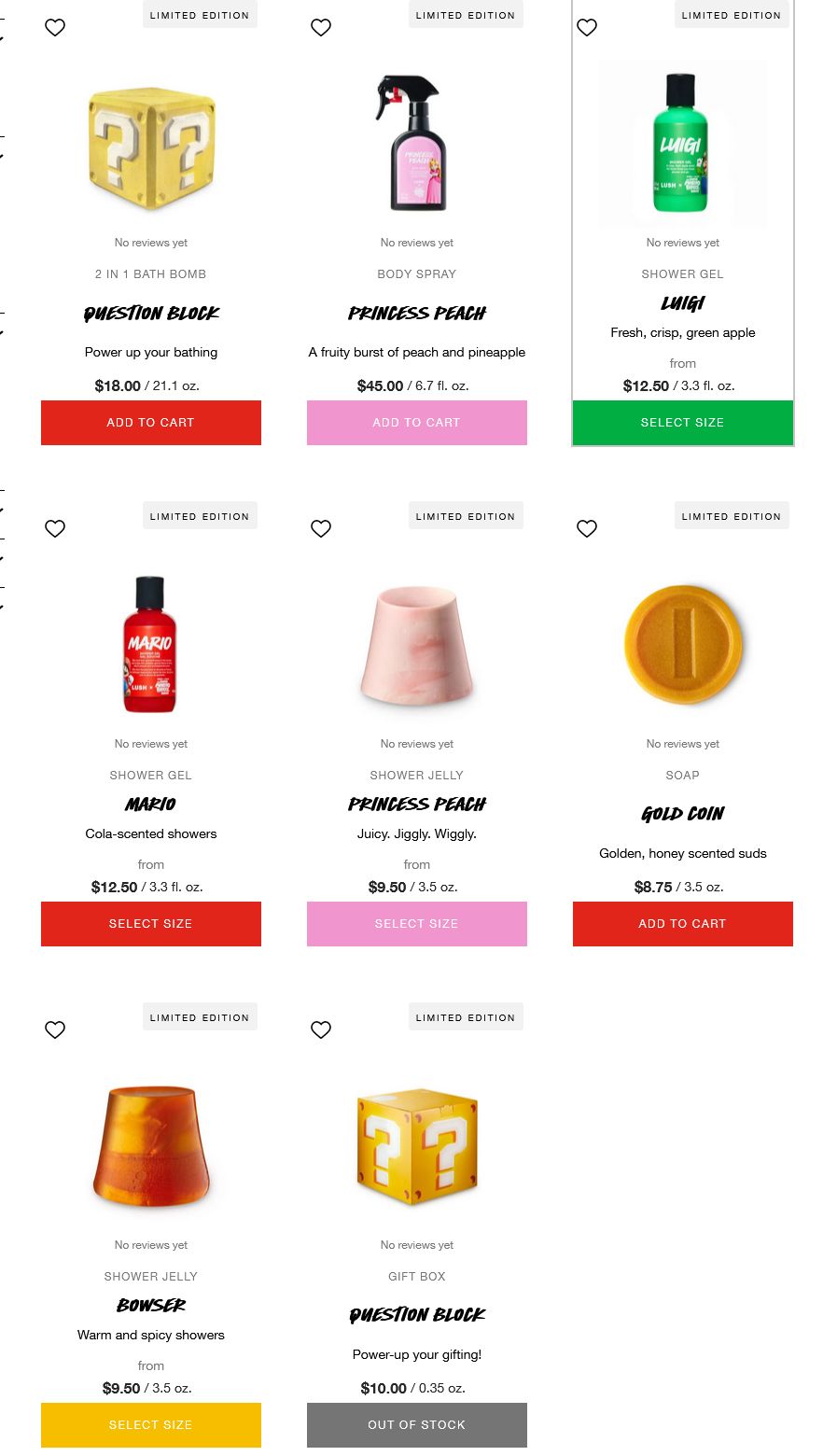Add Mario shower gel to wishlist via heart
823x1456 pixels.
point(55,529)
